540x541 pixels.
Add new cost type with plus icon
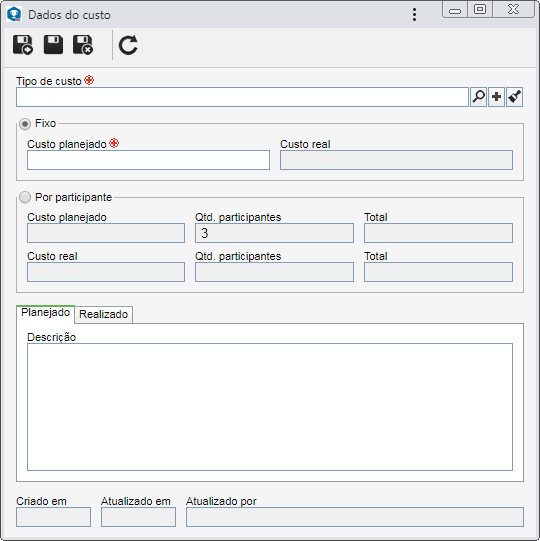click(x=497, y=97)
